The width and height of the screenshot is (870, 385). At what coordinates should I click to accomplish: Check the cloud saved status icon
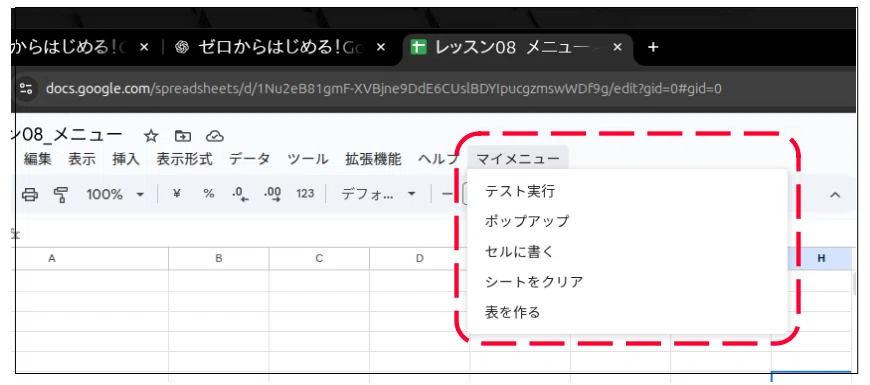coord(214,136)
